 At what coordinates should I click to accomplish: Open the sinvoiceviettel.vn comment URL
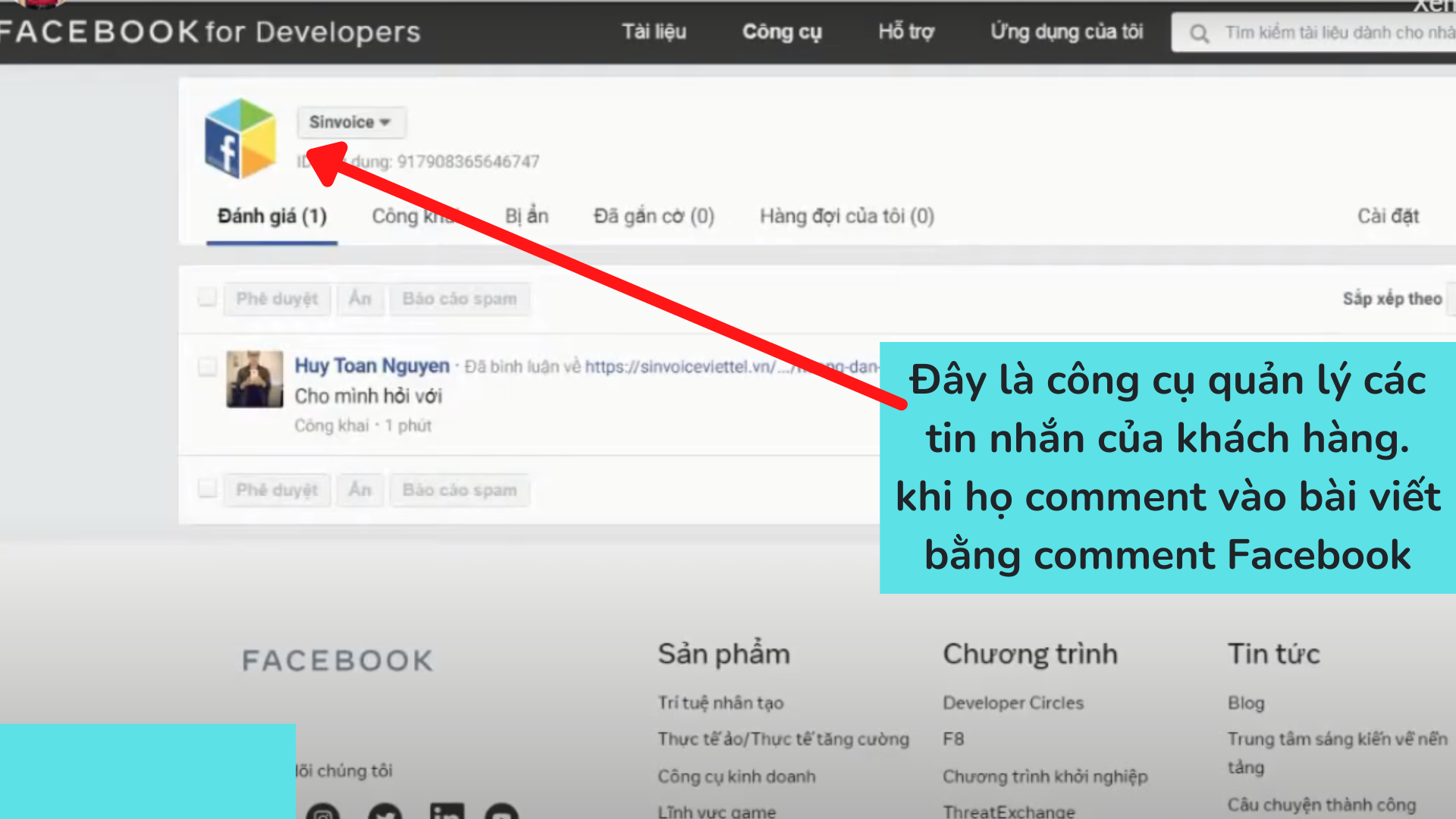click(x=732, y=366)
